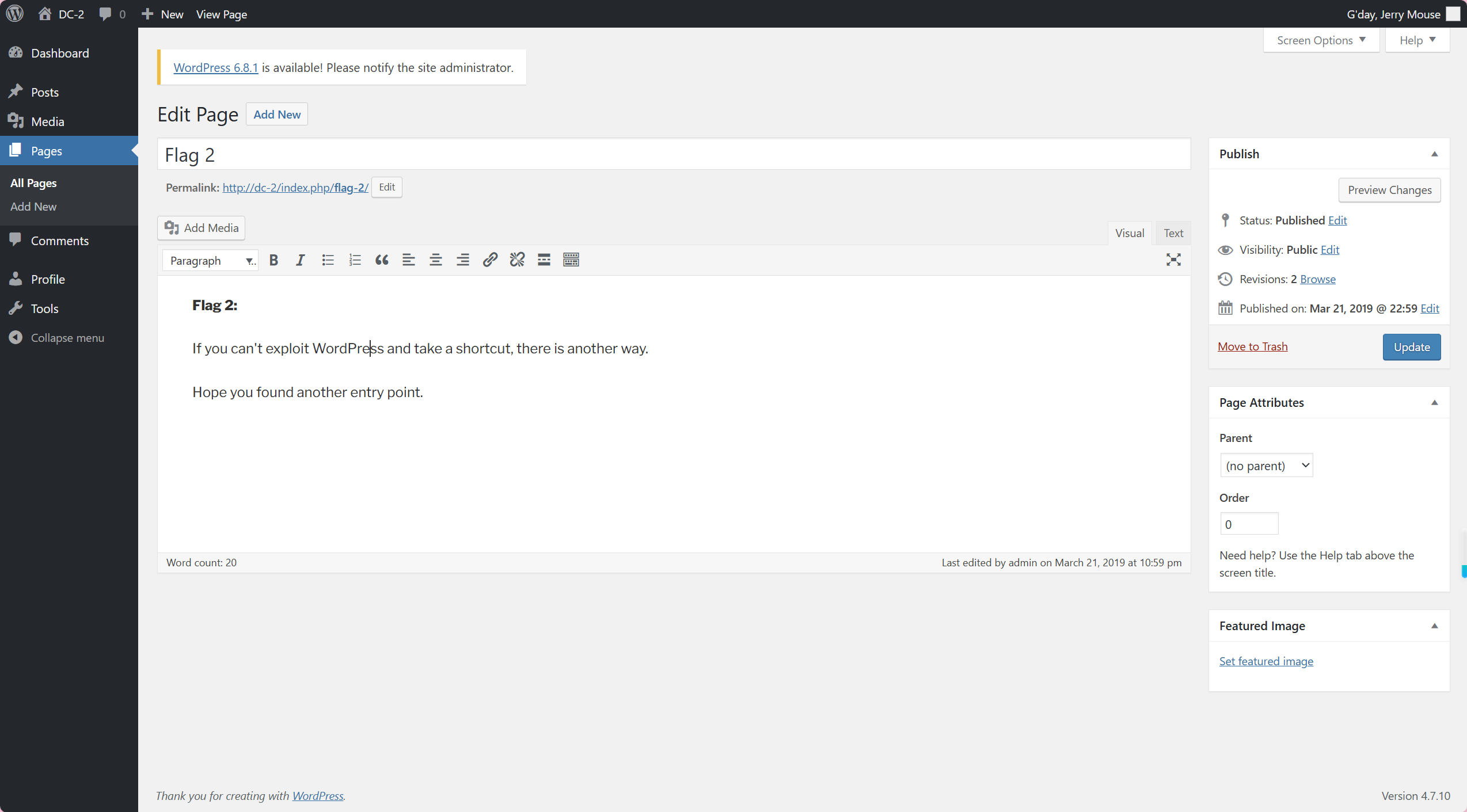Click the Order number input field
Image resolution: width=1467 pixels, height=812 pixels.
tap(1249, 524)
